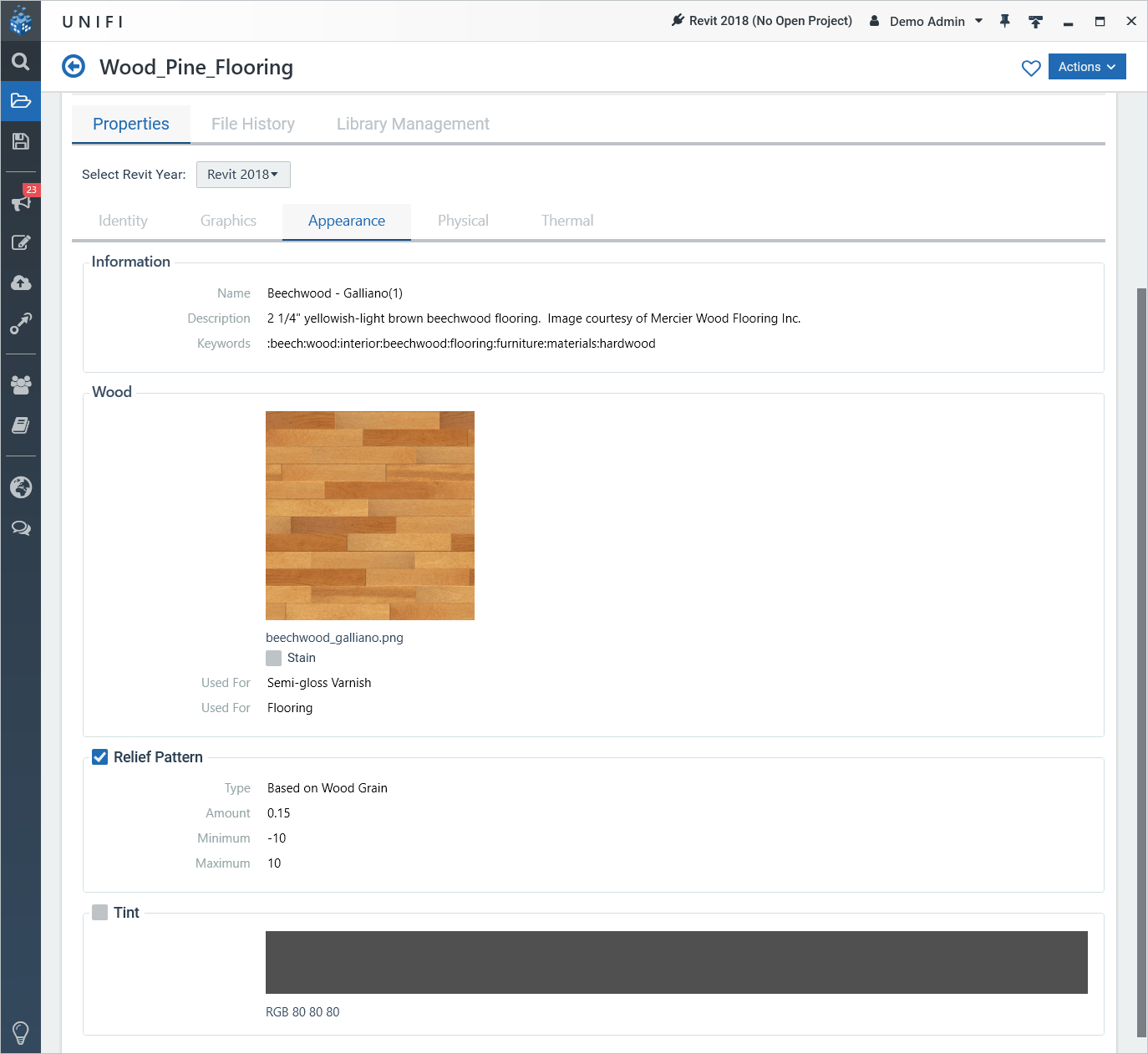Screen dimensions: 1148x1054
Task: Switch to the File History tab
Action: tap(253, 124)
